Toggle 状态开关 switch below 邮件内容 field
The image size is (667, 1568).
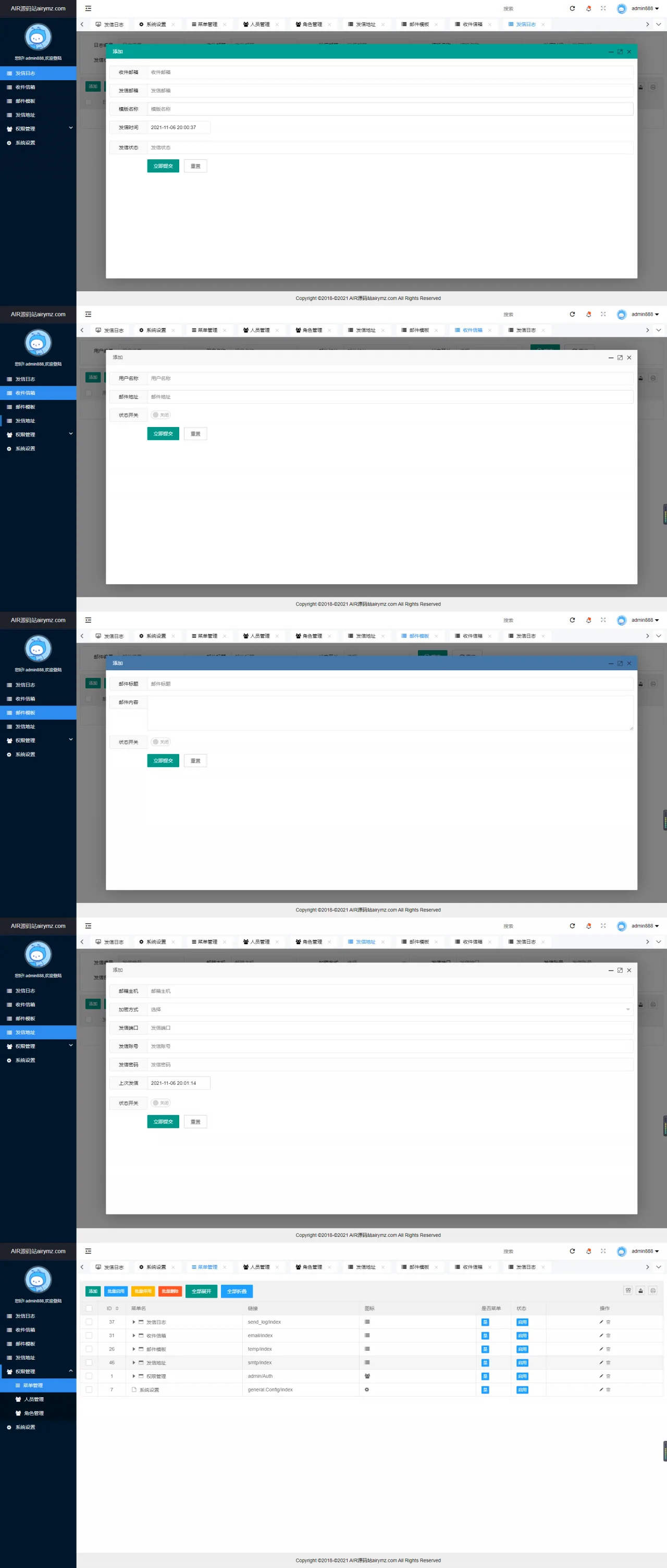[x=161, y=742]
